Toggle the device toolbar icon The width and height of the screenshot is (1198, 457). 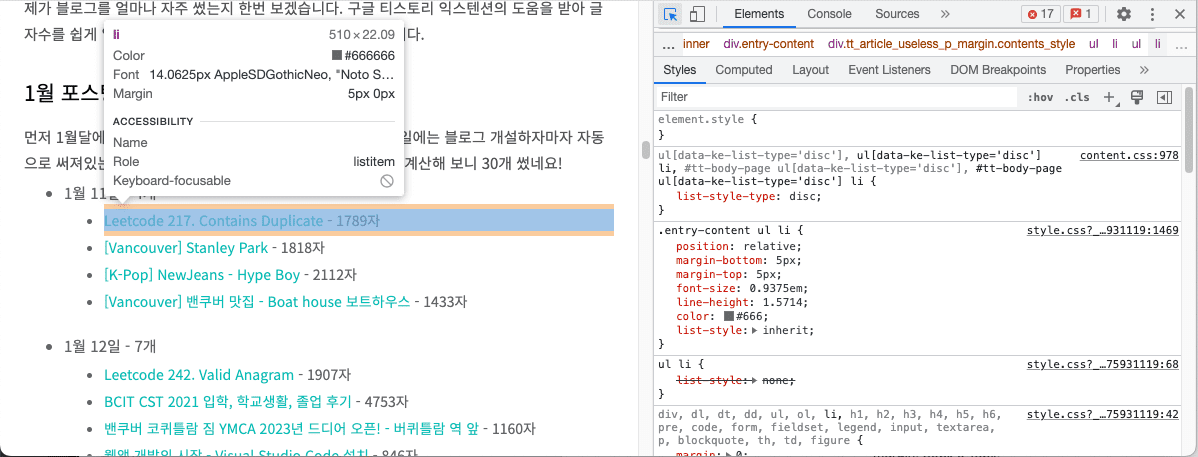(697, 14)
